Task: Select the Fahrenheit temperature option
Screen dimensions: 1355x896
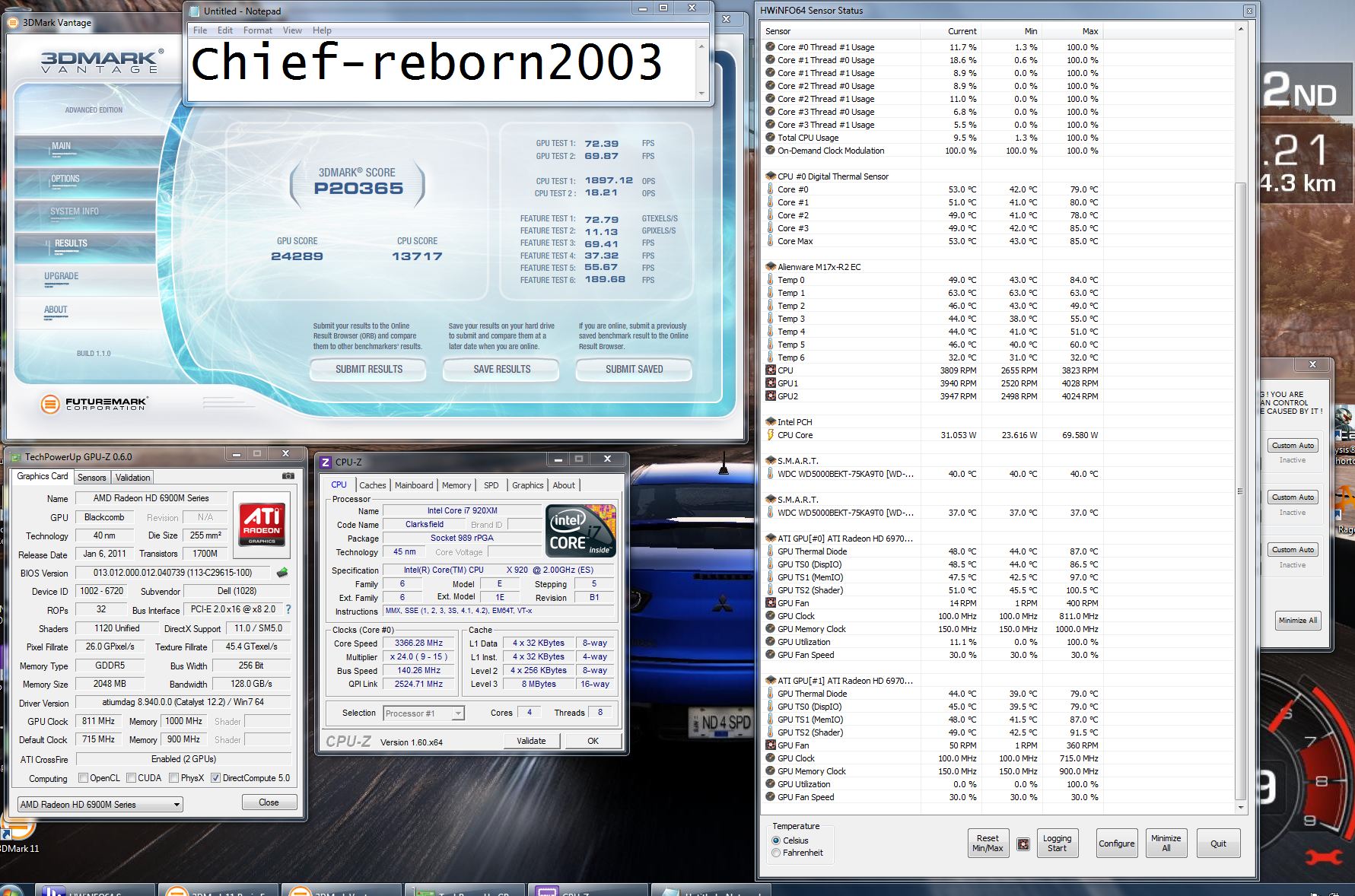Action: (x=776, y=853)
